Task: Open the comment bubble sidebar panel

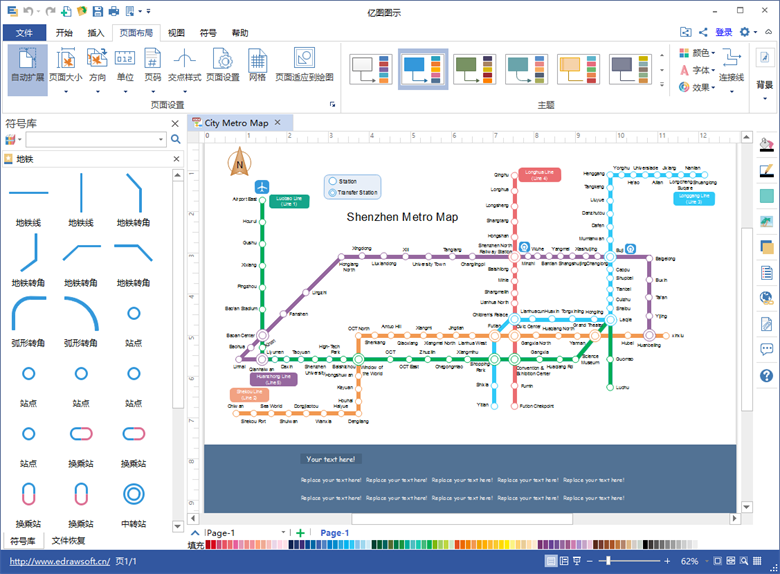Action: pyautogui.click(x=767, y=349)
